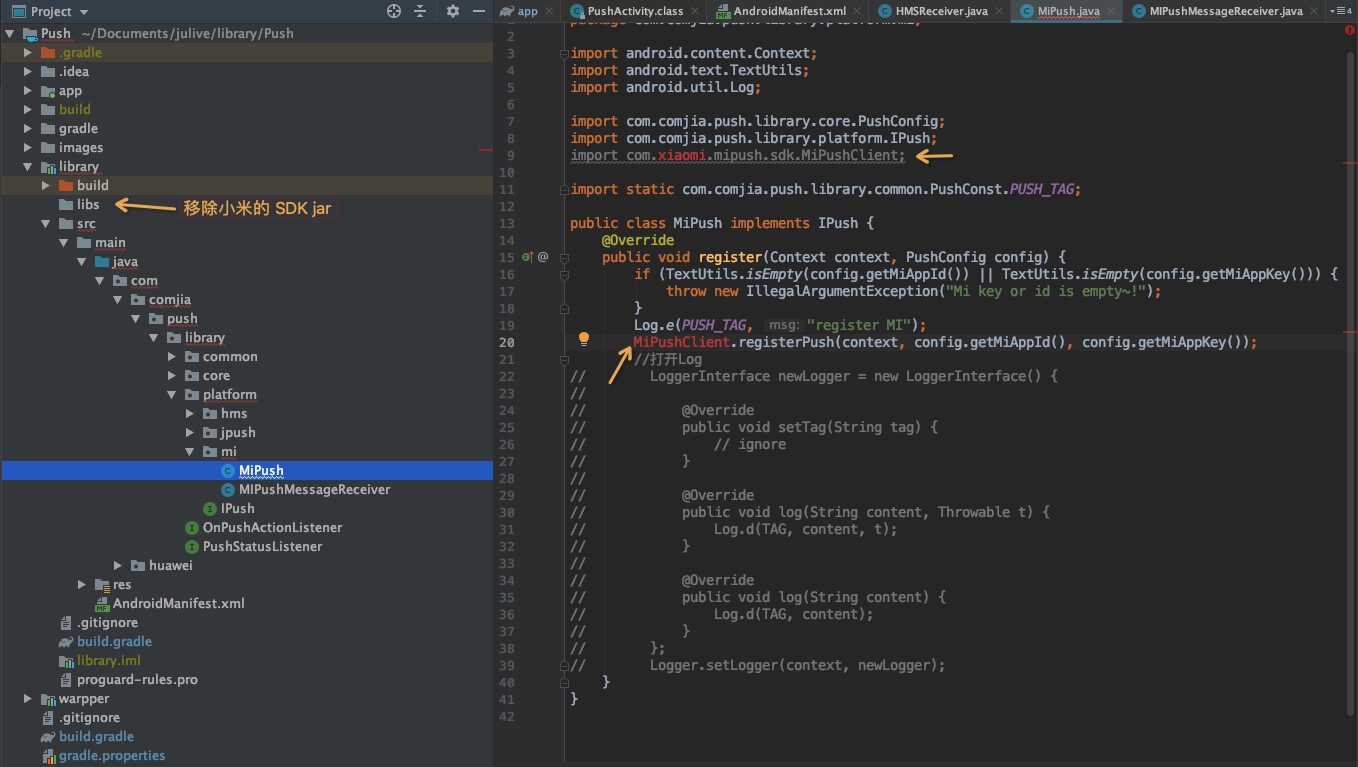Switch to the PushActivity.class tab

(x=635, y=11)
